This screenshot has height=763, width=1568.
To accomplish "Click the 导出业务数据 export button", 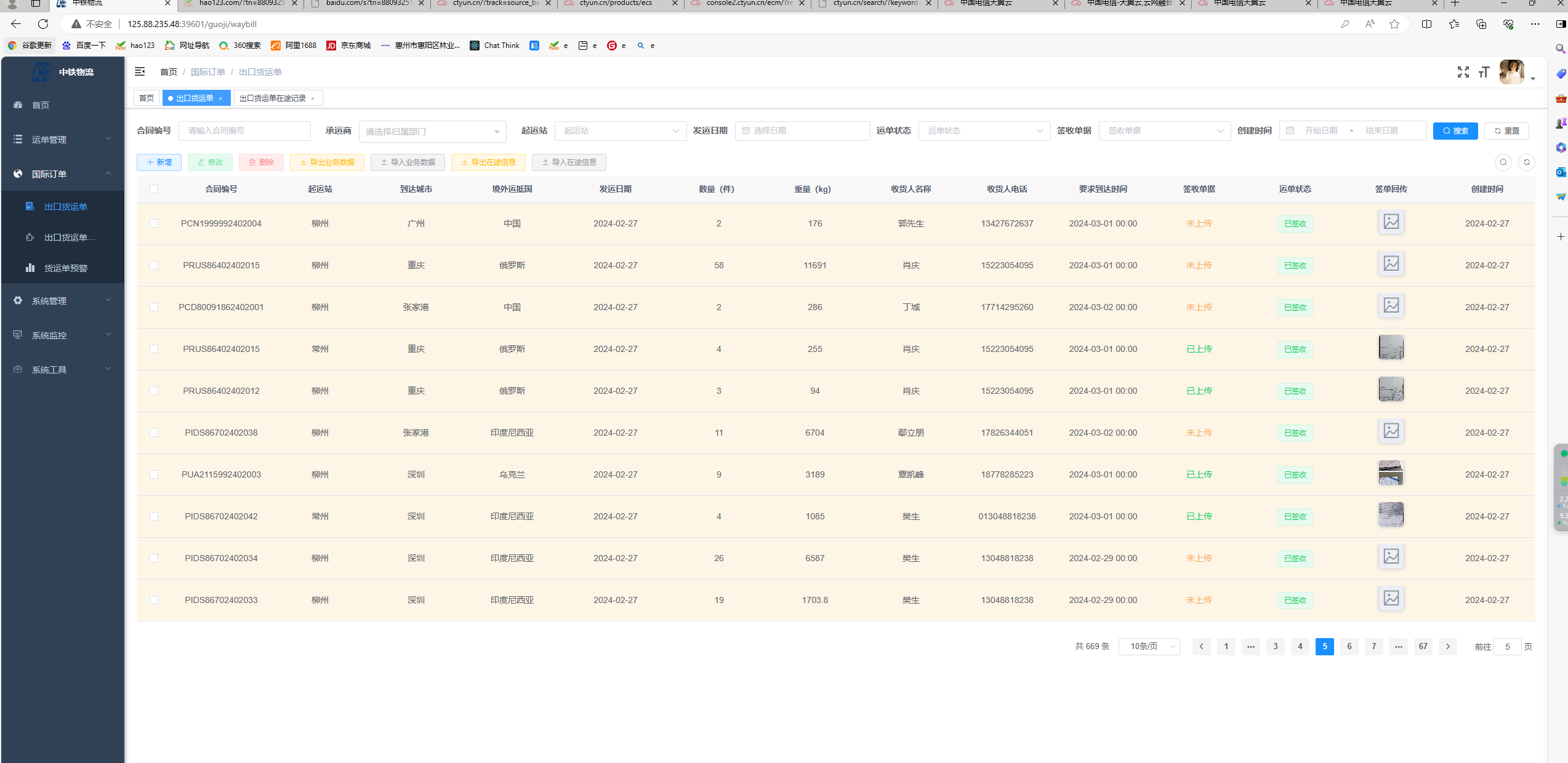I will coord(327,162).
